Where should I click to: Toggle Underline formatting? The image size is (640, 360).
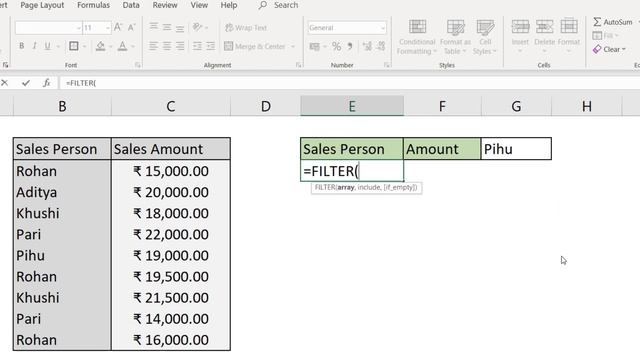click(x=47, y=46)
